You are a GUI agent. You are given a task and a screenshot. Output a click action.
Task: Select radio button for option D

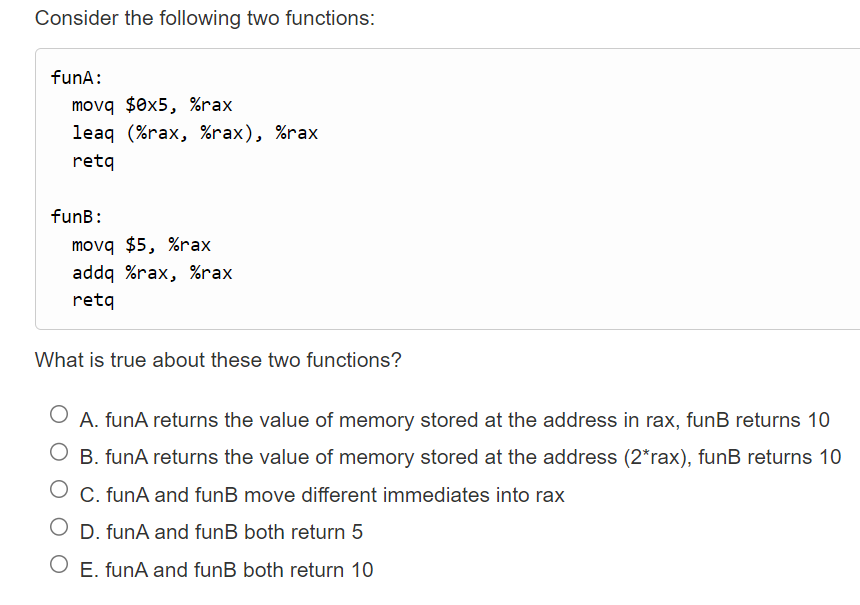[x=57, y=525]
